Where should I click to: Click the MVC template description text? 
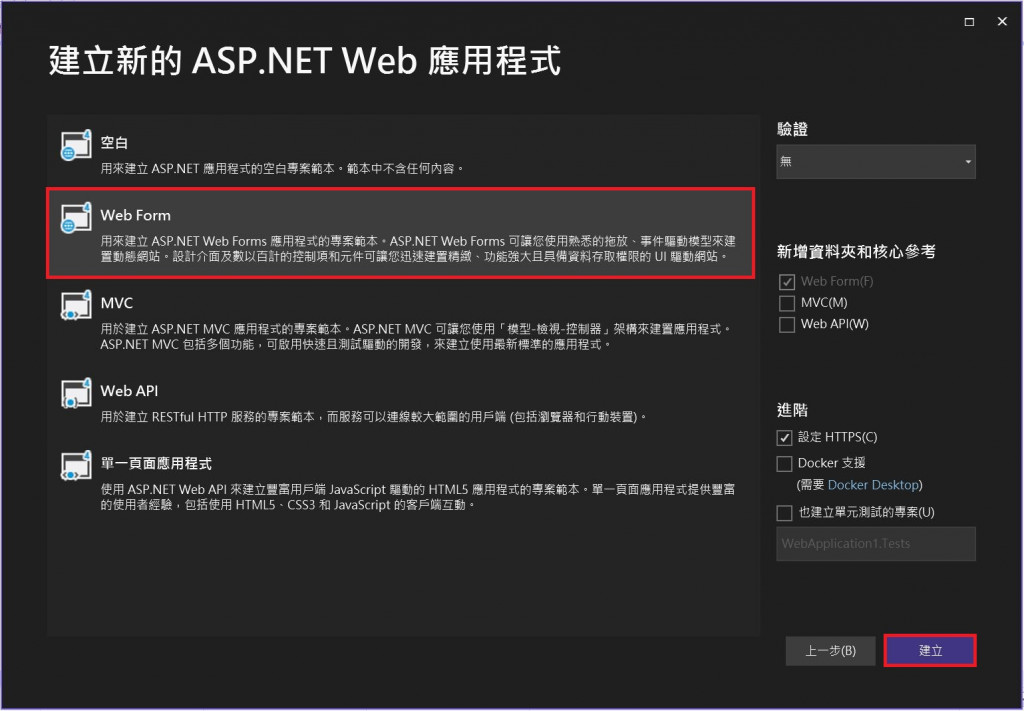pyautogui.click(x=416, y=336)
